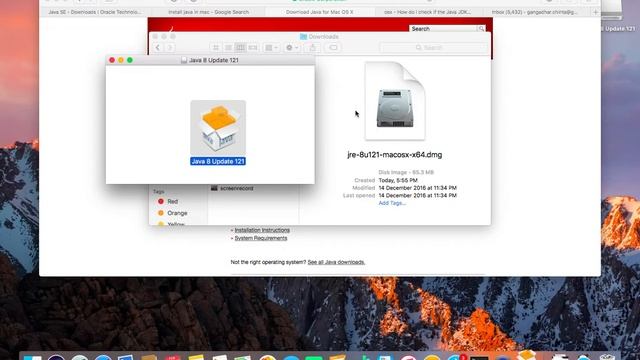The width and height of the screenshot is (640, 360).
Task: Open a new Safari tab with plus button
Action: click(595, 12)
